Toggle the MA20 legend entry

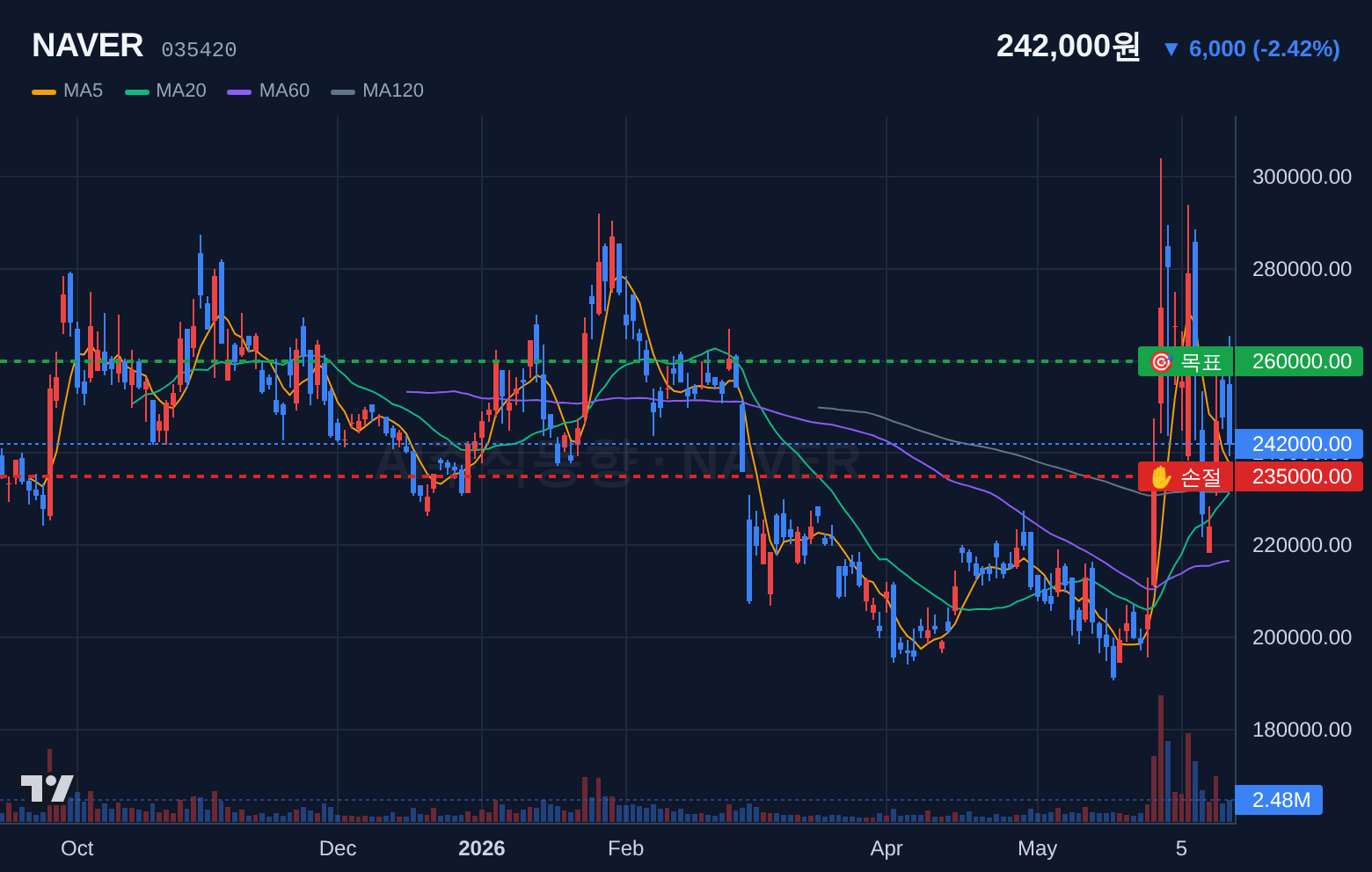(165, 91)
